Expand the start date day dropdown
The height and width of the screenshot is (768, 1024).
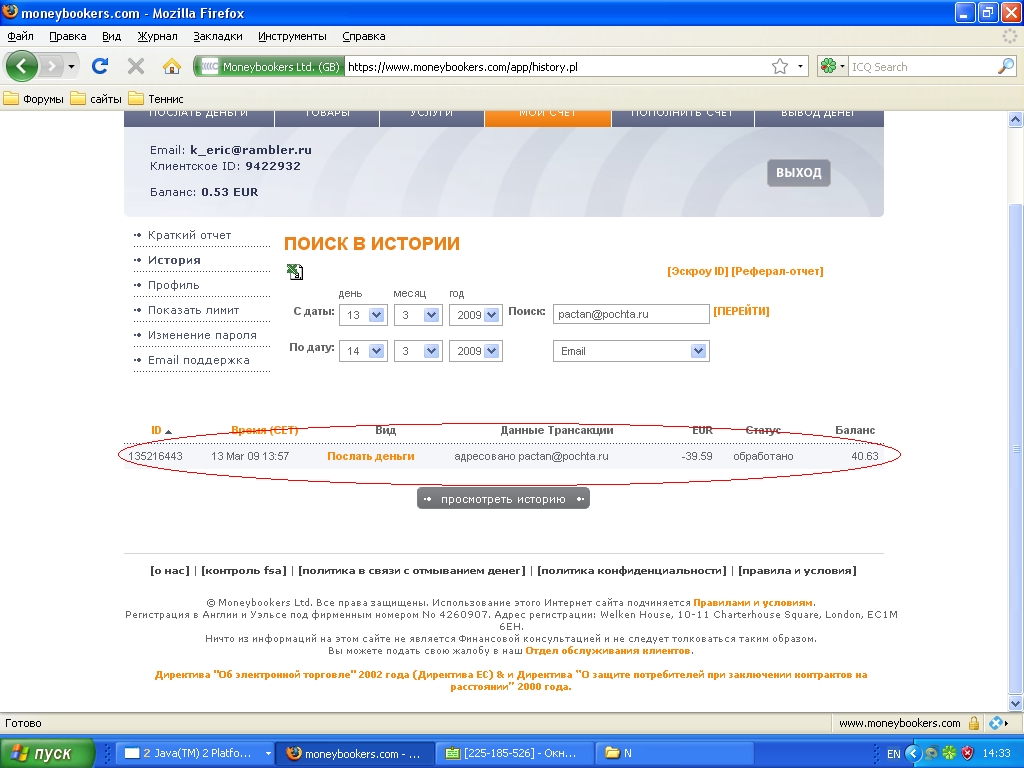point(377,314)
